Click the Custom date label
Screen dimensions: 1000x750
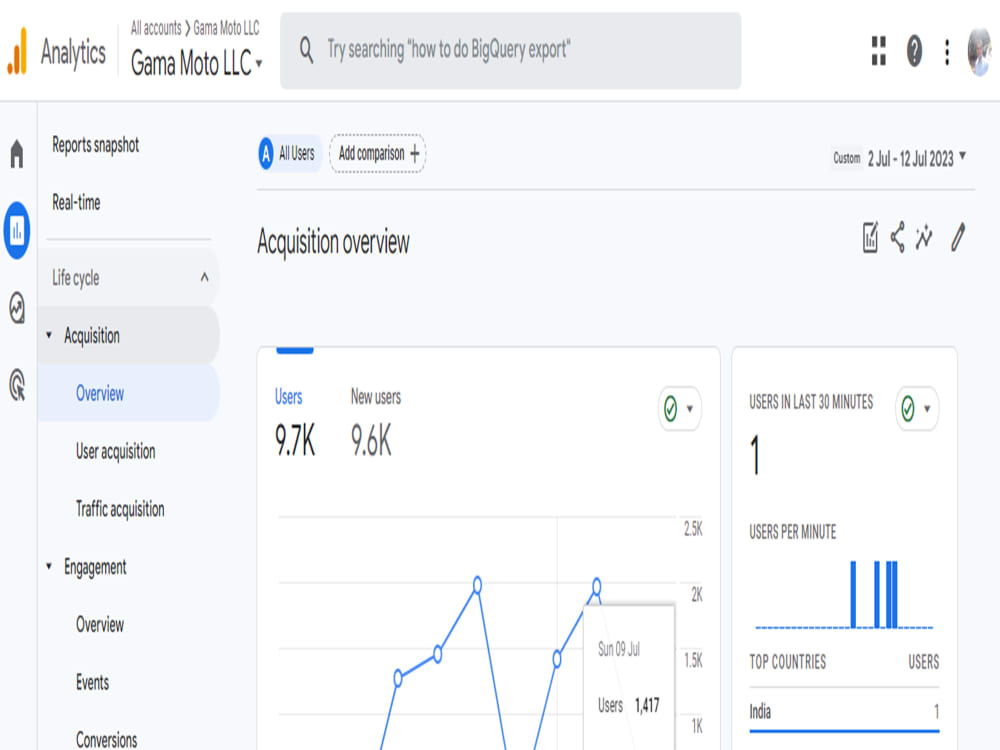[846, 158]
